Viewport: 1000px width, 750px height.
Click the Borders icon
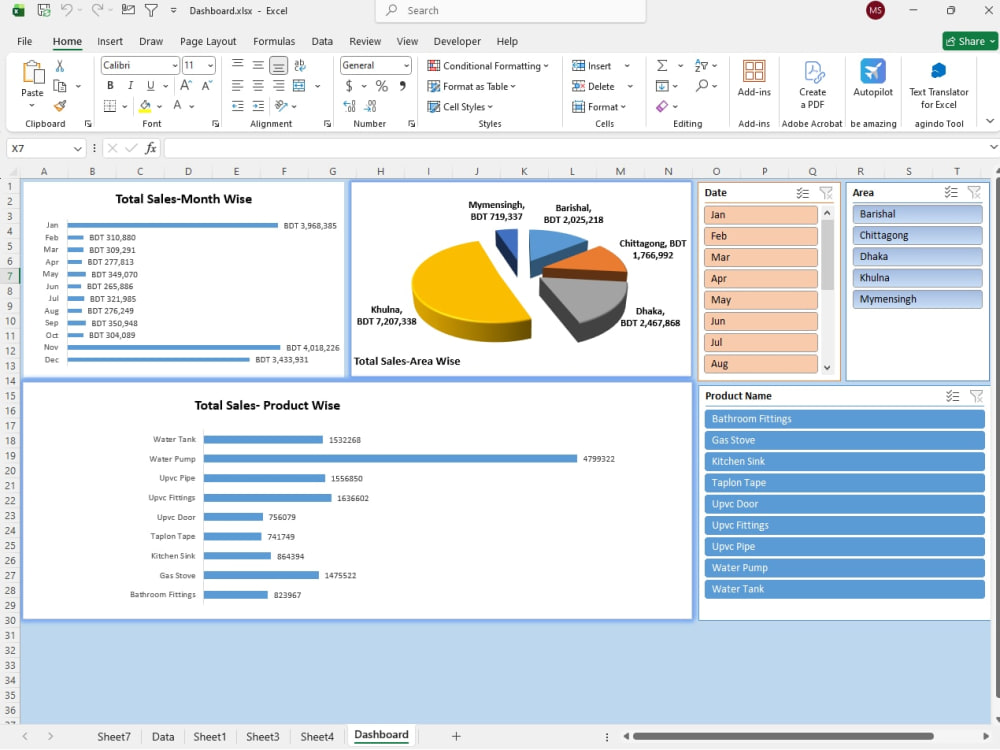pos(110,106)
